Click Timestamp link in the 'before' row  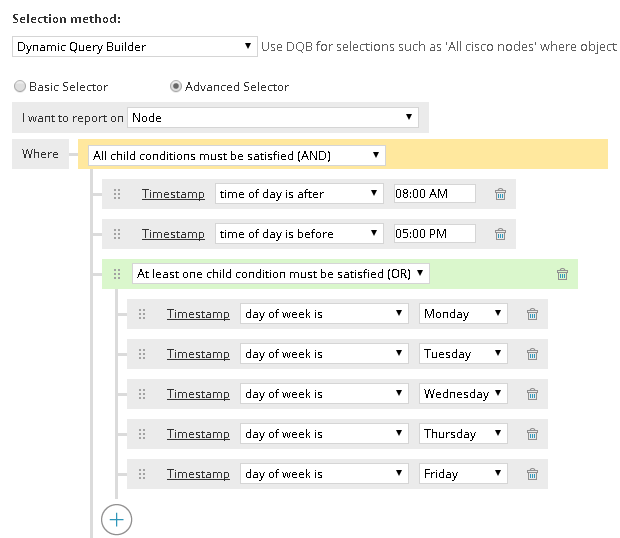pos(173,234)
